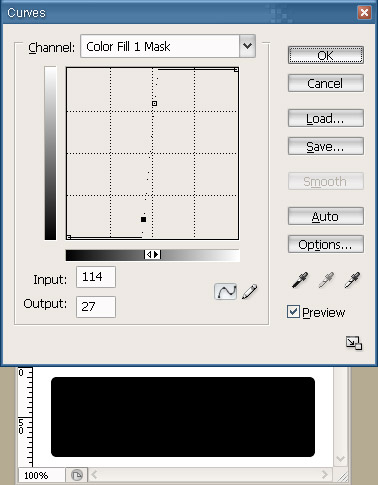
Task: Click the grayed Smooth button
Action: coord(326,181)
